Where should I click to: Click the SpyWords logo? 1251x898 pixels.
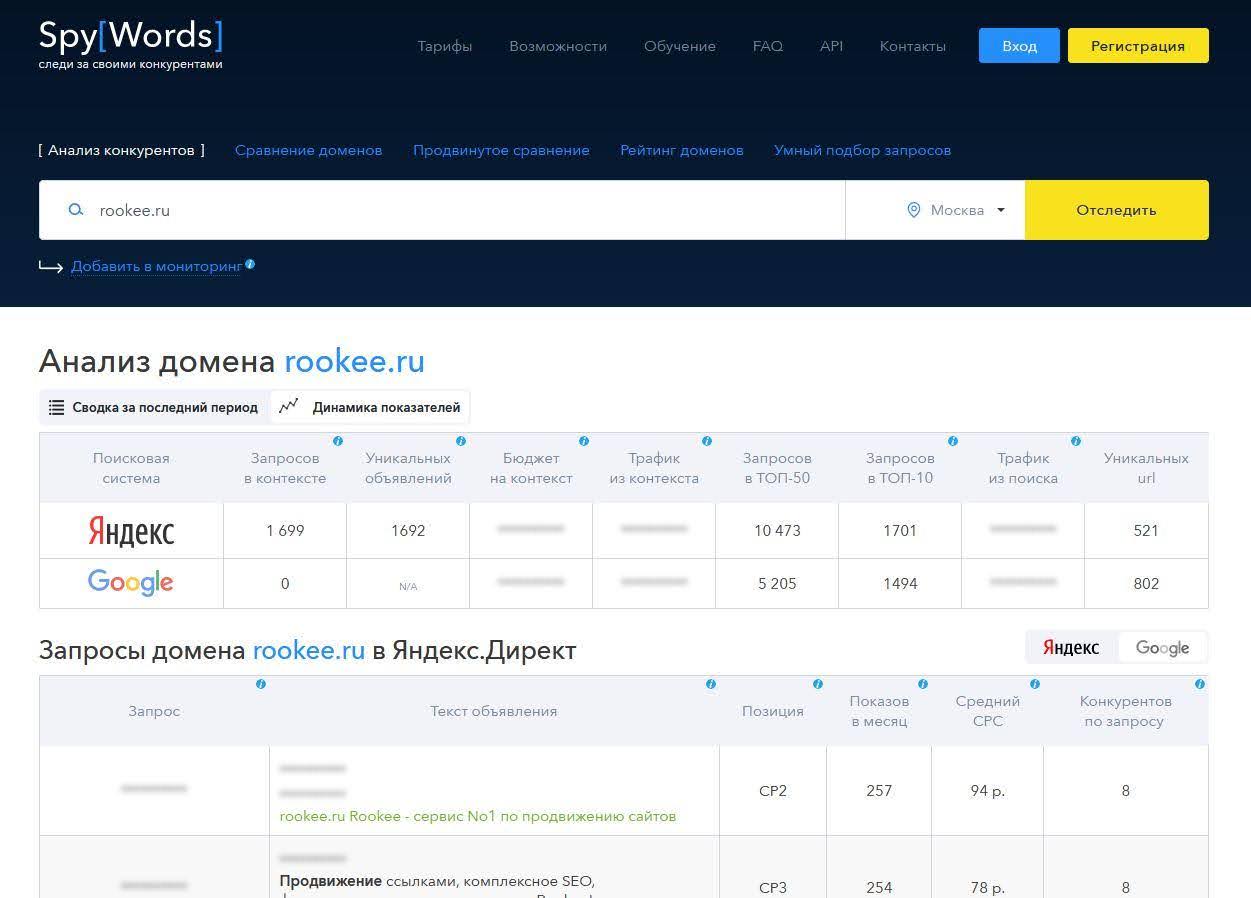coord(130,45)
